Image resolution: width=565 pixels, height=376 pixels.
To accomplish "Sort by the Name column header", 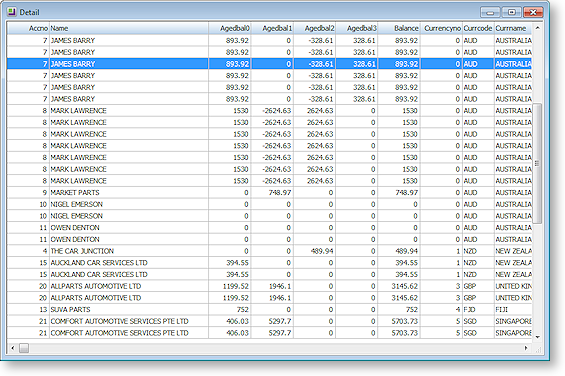I will [x=129, y=28].
